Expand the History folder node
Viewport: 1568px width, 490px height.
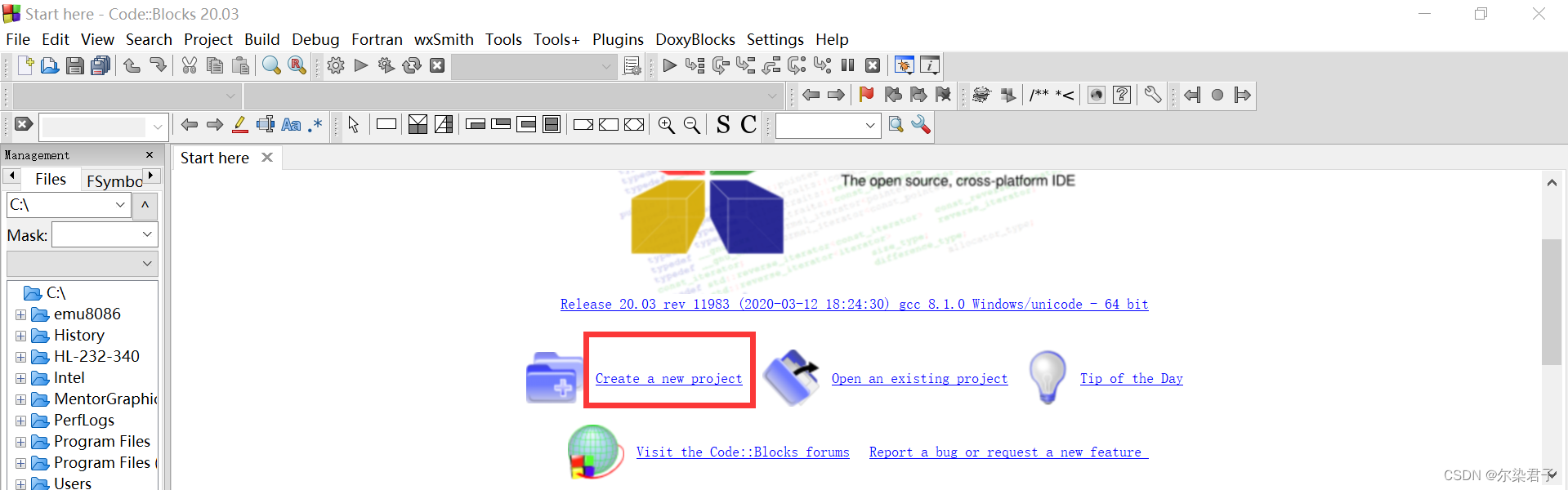click(x=20, y=336)
